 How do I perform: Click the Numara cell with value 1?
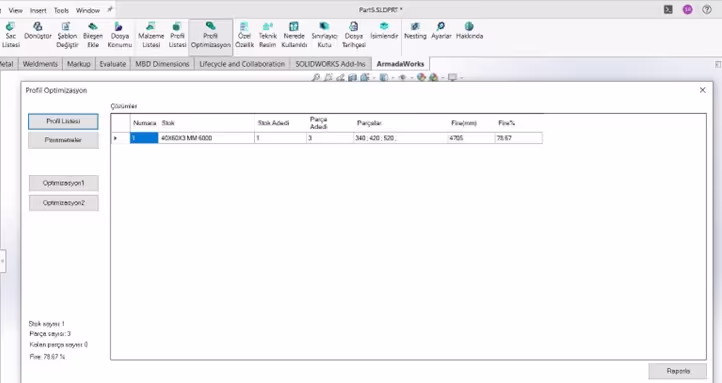pos(144,138)
